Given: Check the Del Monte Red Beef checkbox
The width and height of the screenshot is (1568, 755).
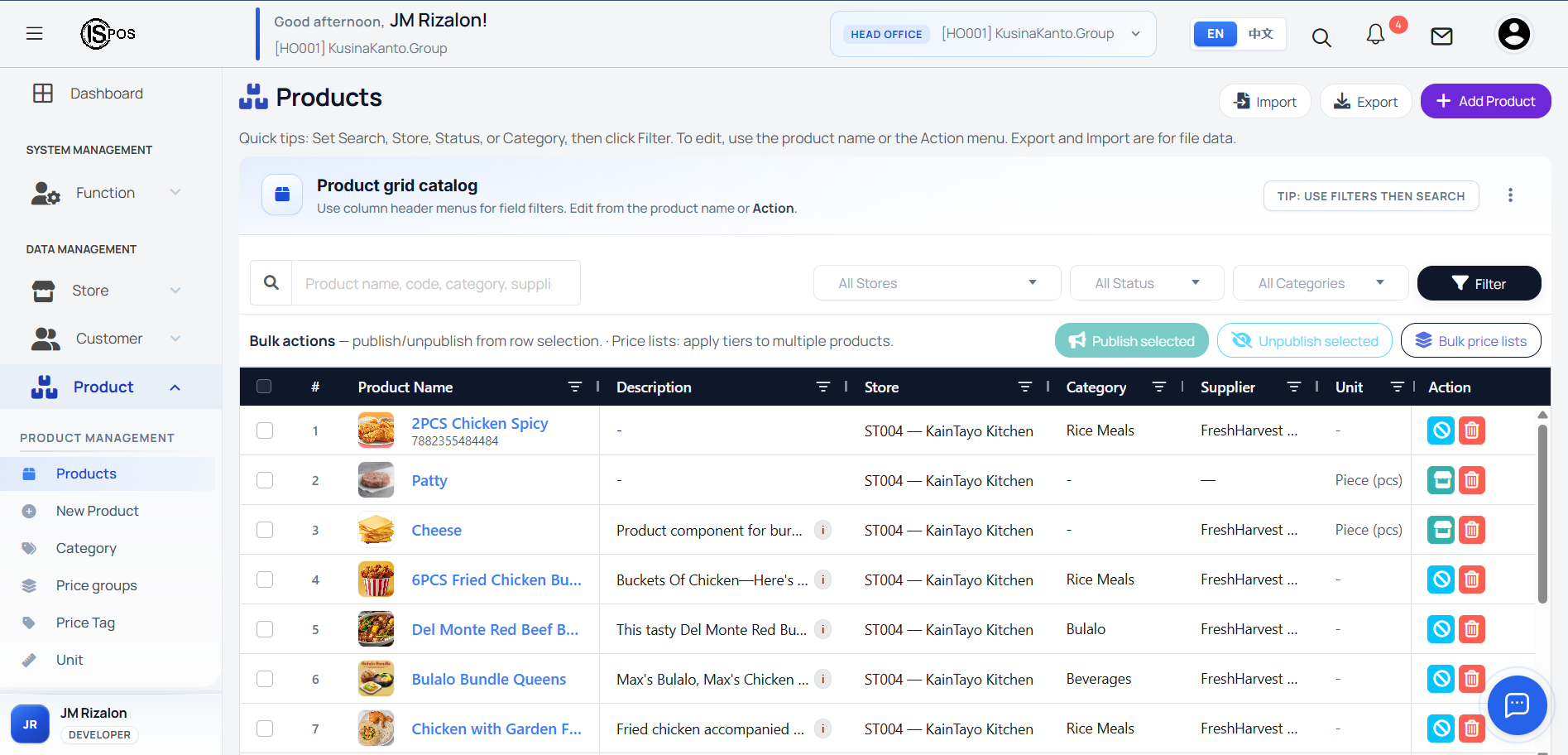Looking at the screenshot, I should pyautogui.click(x=265, y=629).
